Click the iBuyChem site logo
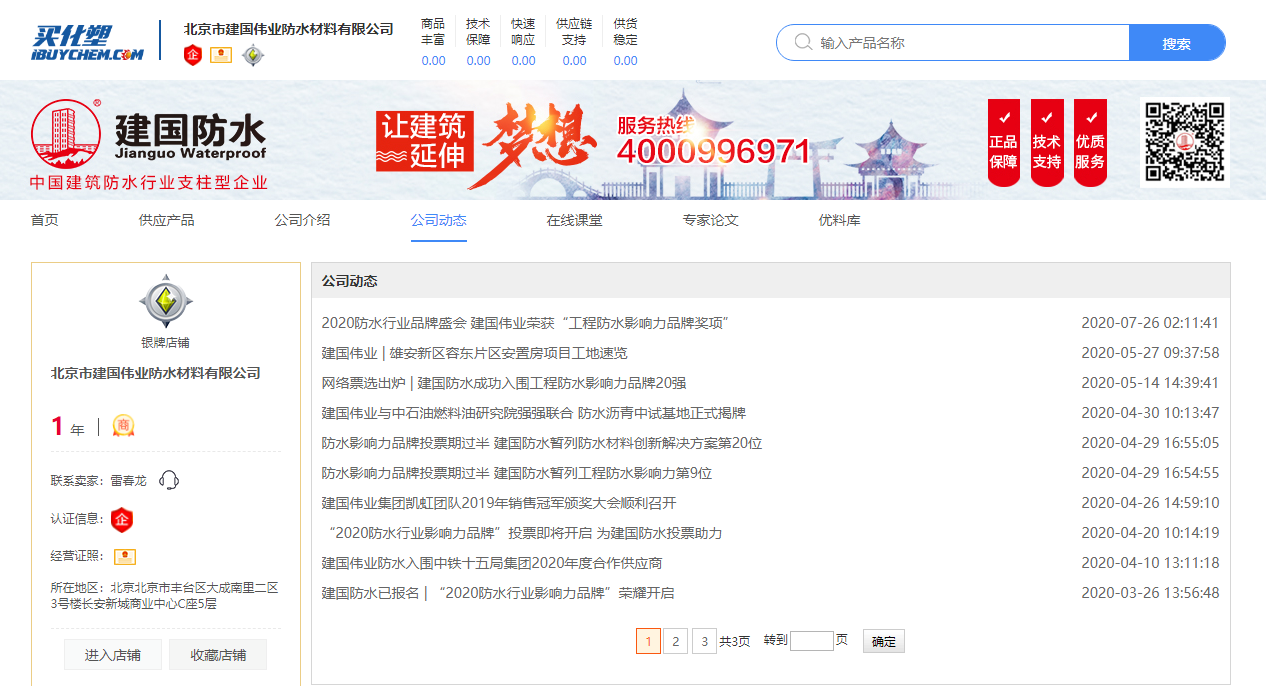This screenshot has height=686, width=1266. pos(87,43)
